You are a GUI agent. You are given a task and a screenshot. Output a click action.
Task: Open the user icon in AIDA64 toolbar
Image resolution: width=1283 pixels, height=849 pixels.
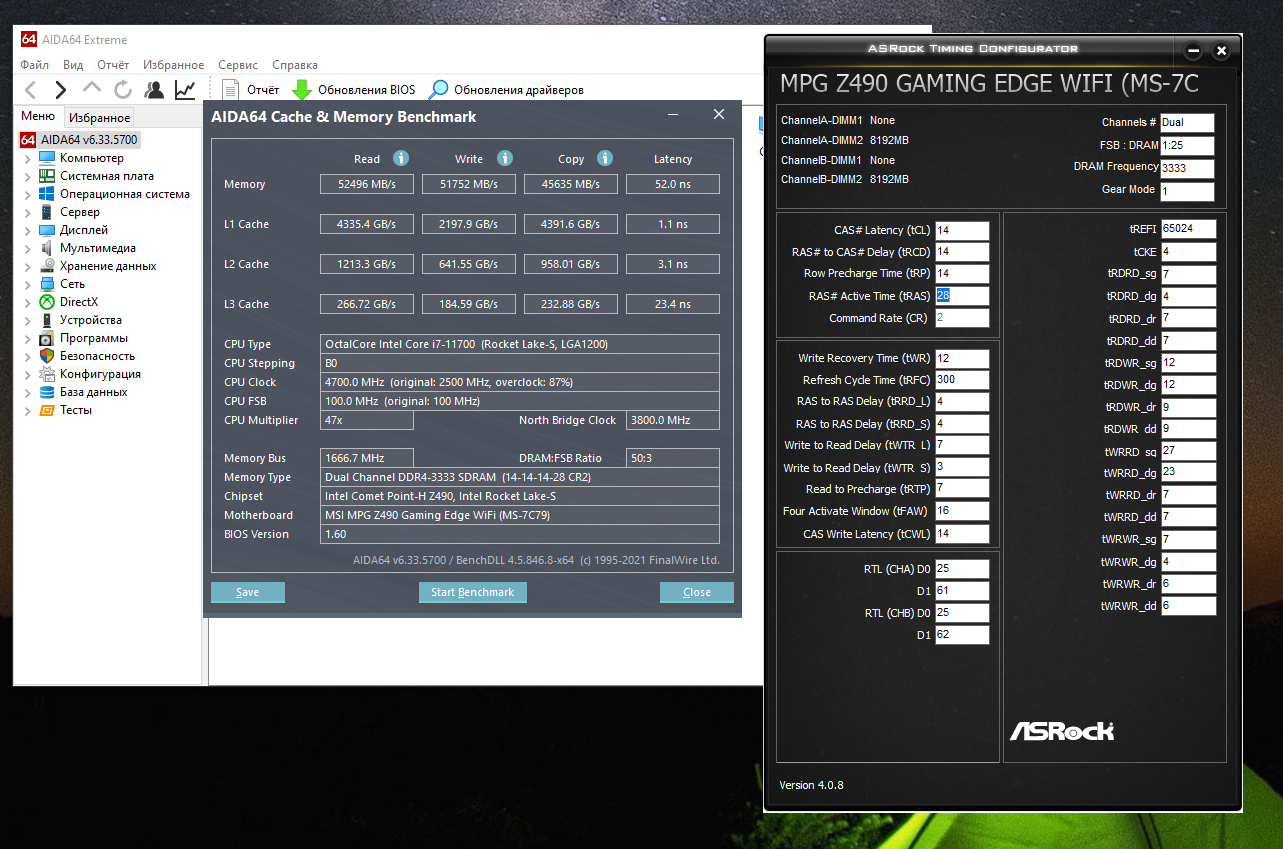point(154,90)
